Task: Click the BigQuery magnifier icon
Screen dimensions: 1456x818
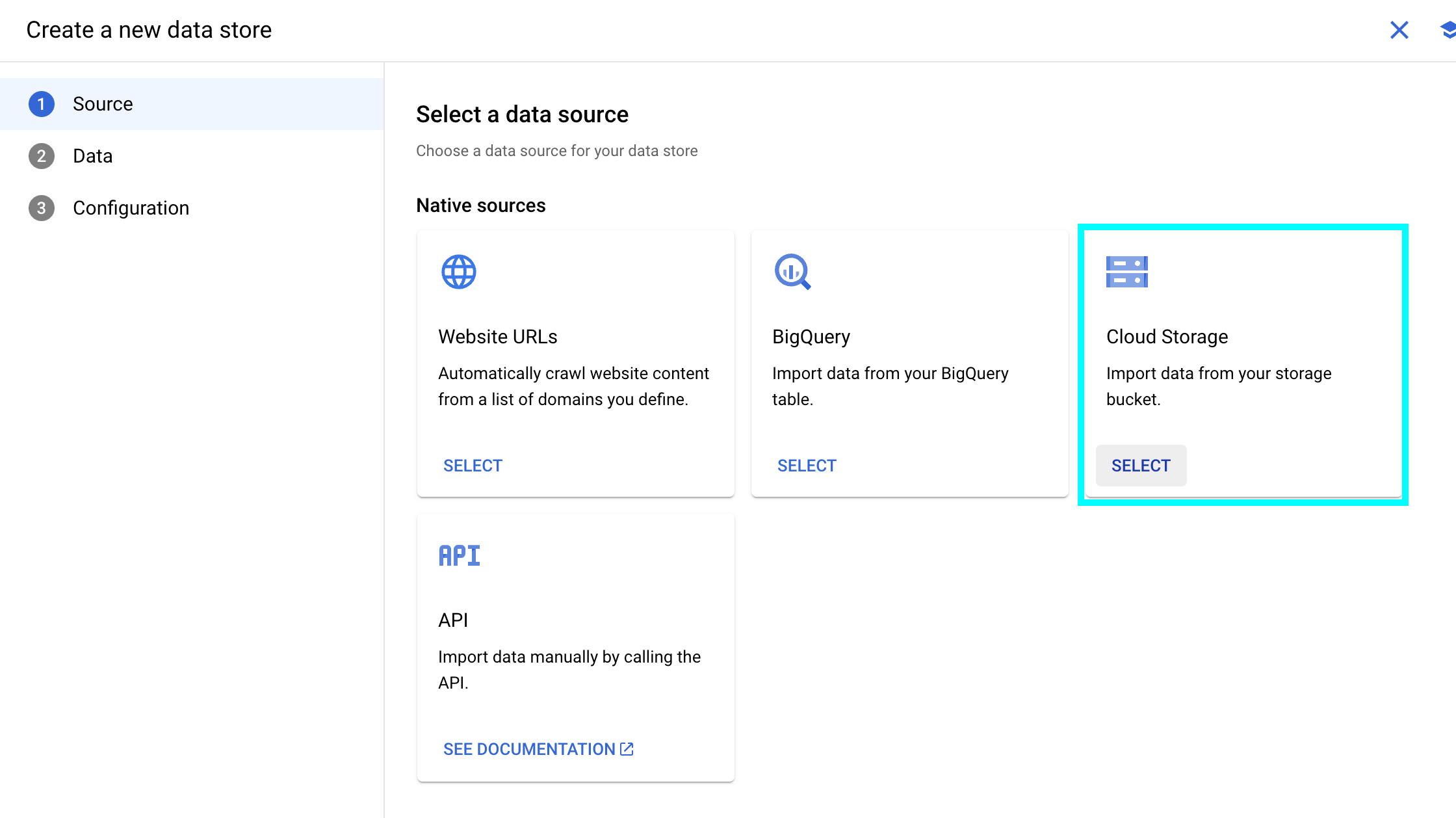Action: pyautogui.click(x=792, y=272)
